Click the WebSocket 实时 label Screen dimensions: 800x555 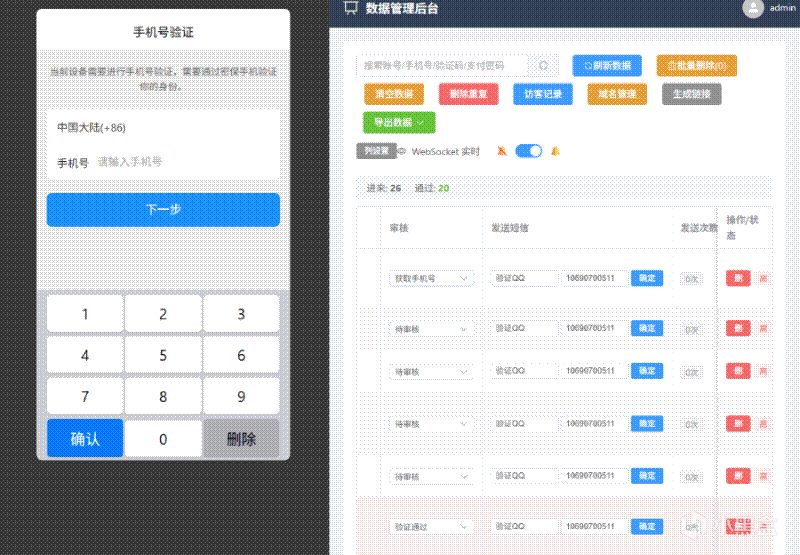445,152
